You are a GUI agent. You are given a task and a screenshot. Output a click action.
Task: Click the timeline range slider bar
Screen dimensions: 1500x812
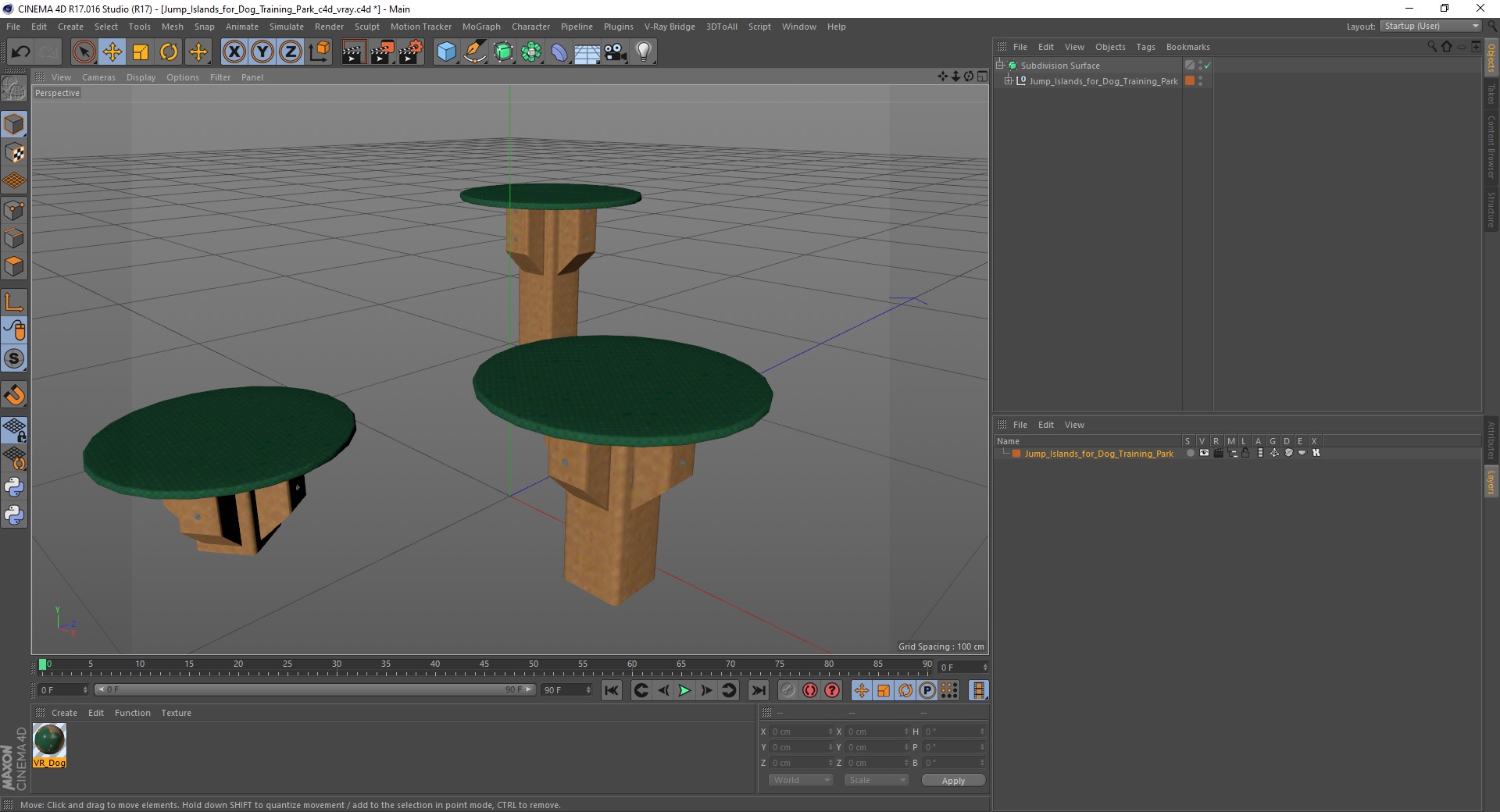pyautogui.click(x=315, y=689)
